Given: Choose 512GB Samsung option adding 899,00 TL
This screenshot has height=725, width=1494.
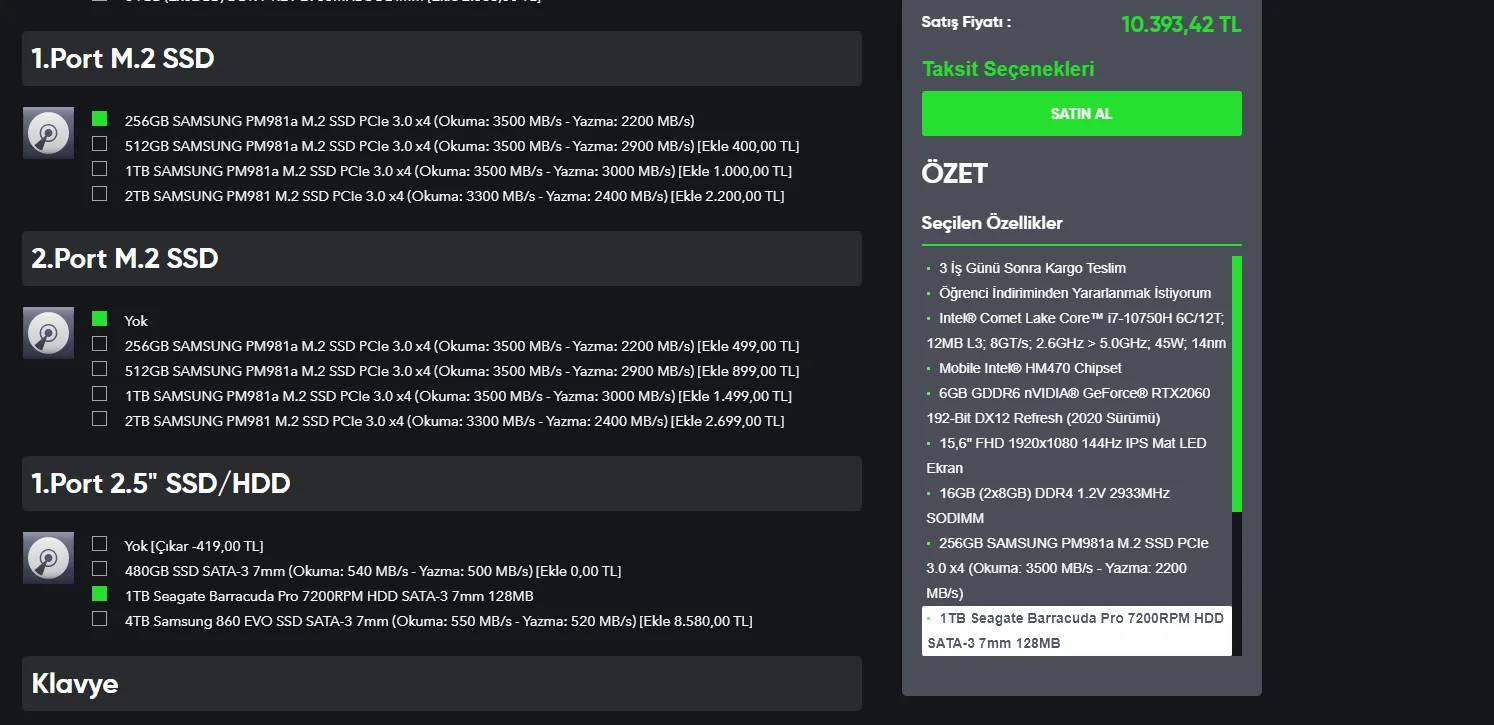Looking at the screenshot, I should click(x=99, y=369).
